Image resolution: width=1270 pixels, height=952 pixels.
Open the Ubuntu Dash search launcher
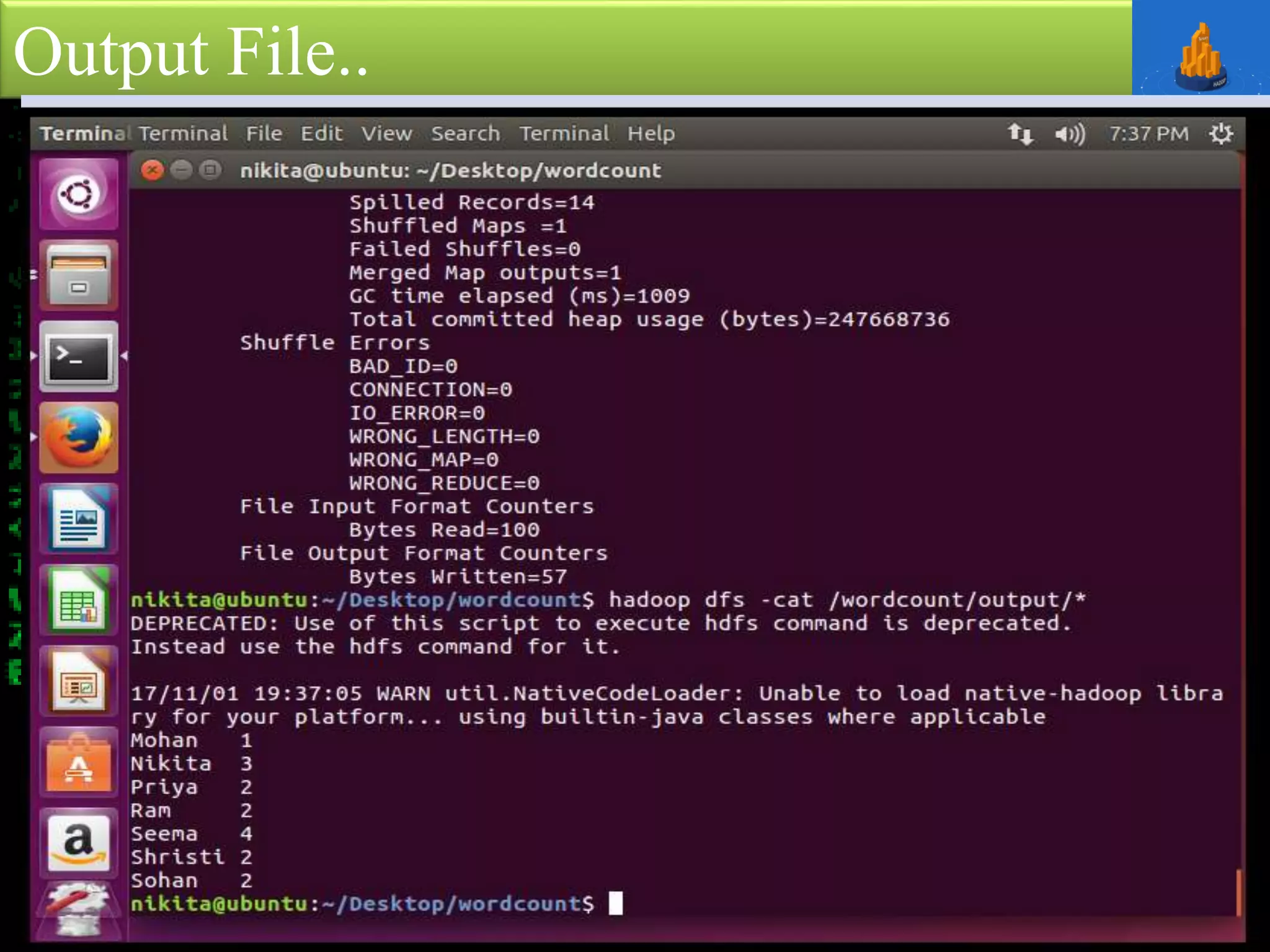pos(79,194)
